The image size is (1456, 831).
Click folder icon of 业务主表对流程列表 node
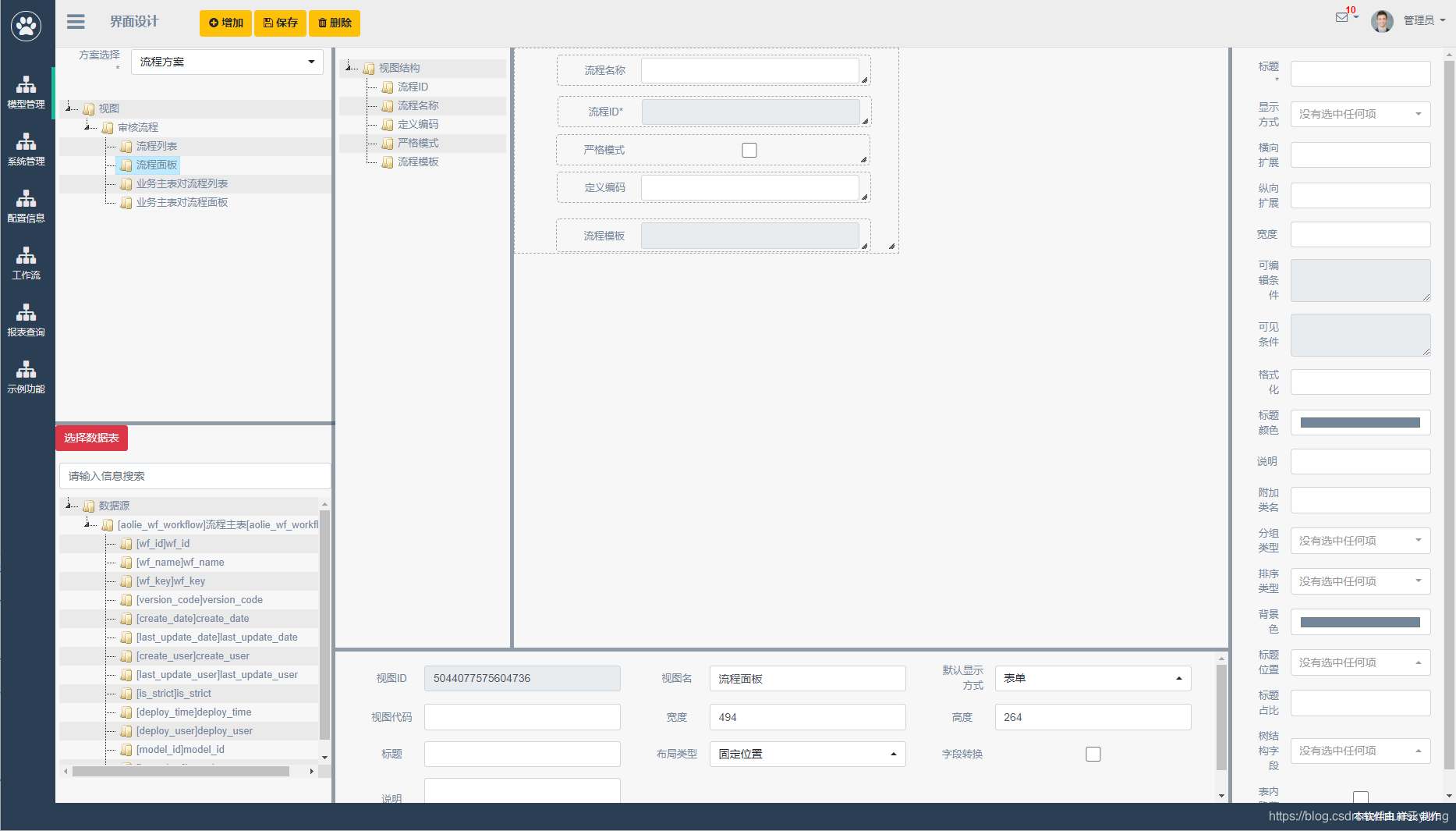126,184
